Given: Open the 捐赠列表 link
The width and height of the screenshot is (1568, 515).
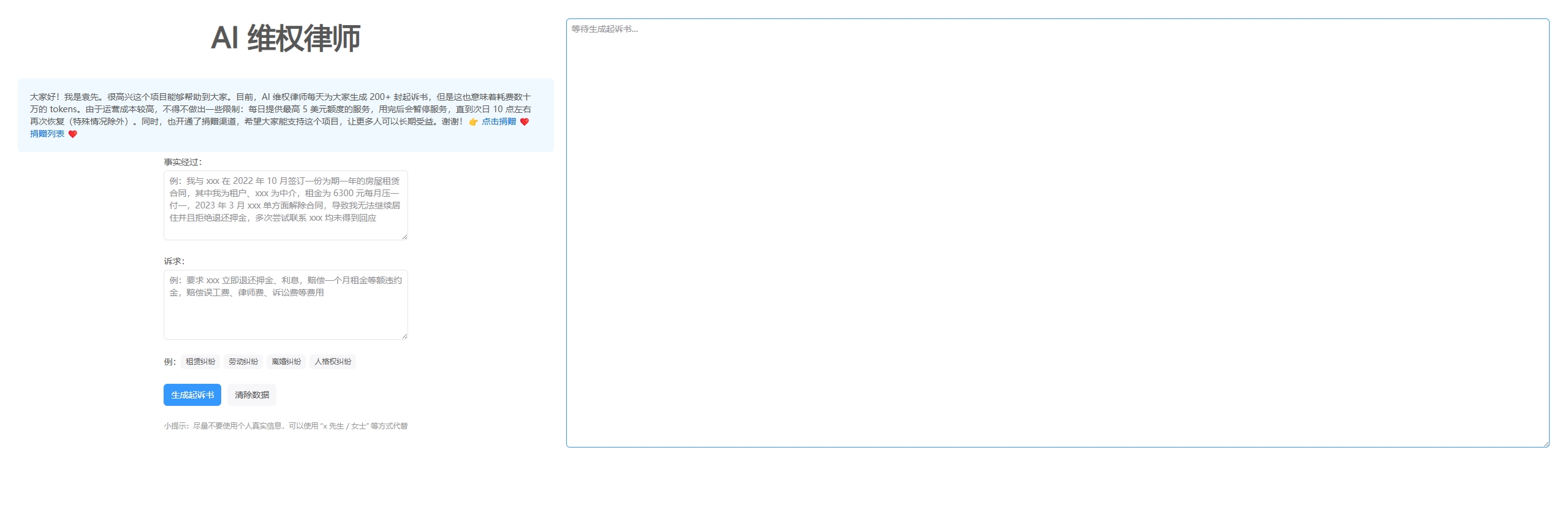Looking at the screenshot, I should point(47,134).
